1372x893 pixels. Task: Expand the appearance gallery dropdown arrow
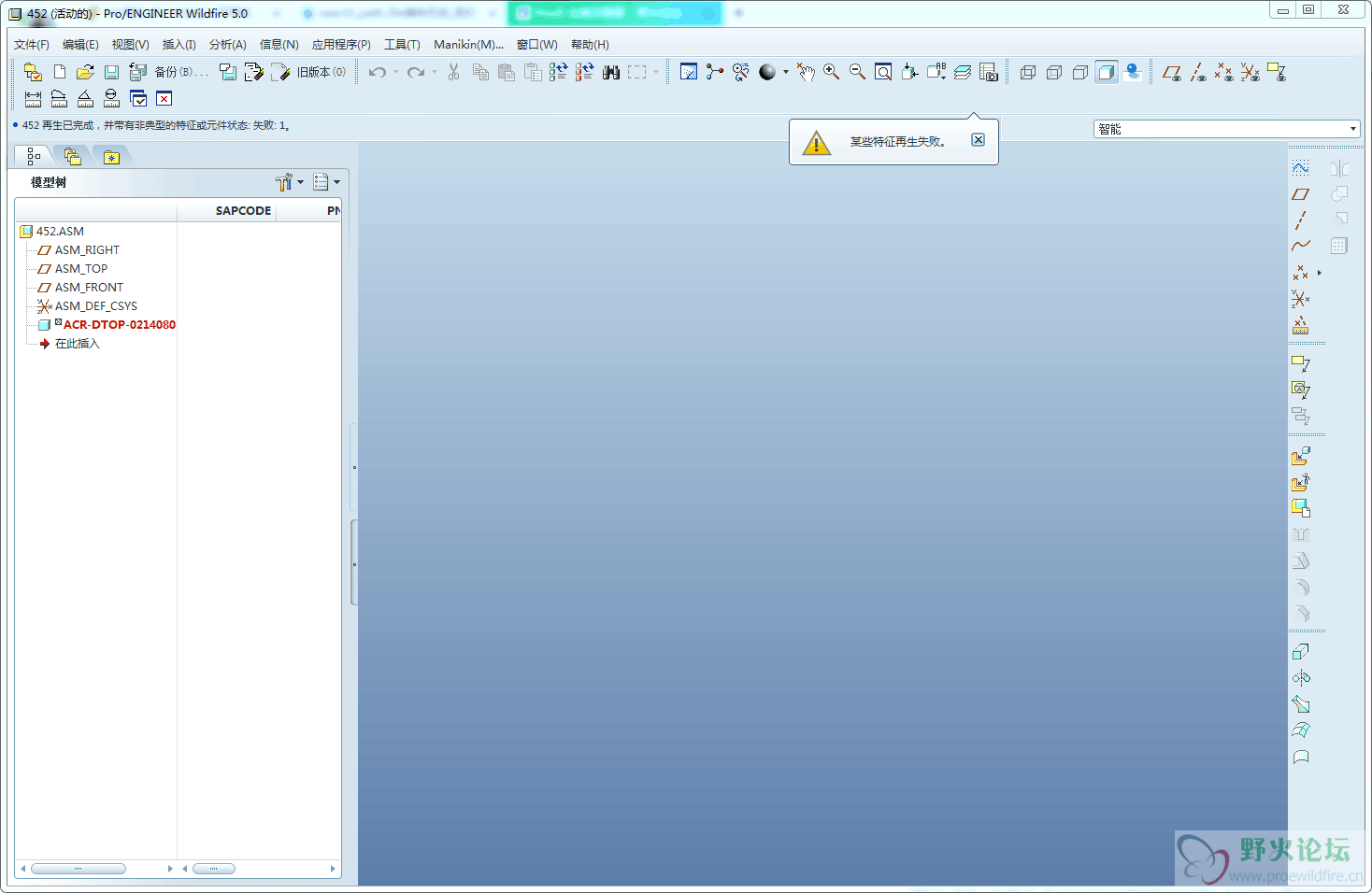point(786,72)
